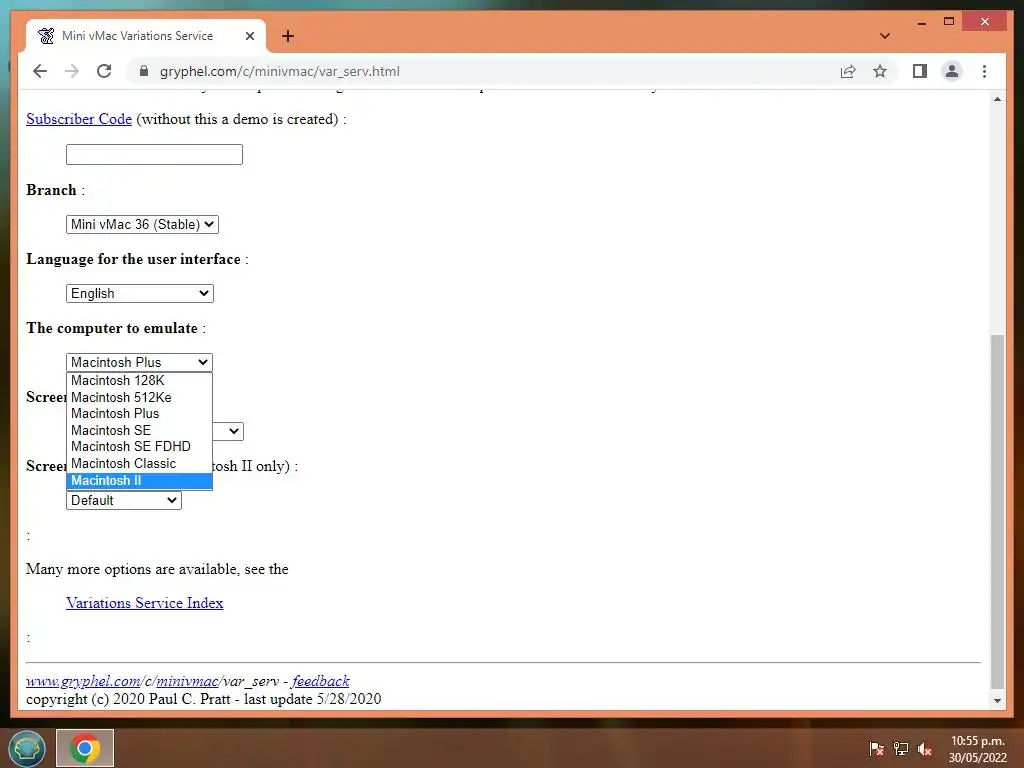Close the Mini vMac Variations Service tab
Screen dimensions: 1024x768
[249, 36]
